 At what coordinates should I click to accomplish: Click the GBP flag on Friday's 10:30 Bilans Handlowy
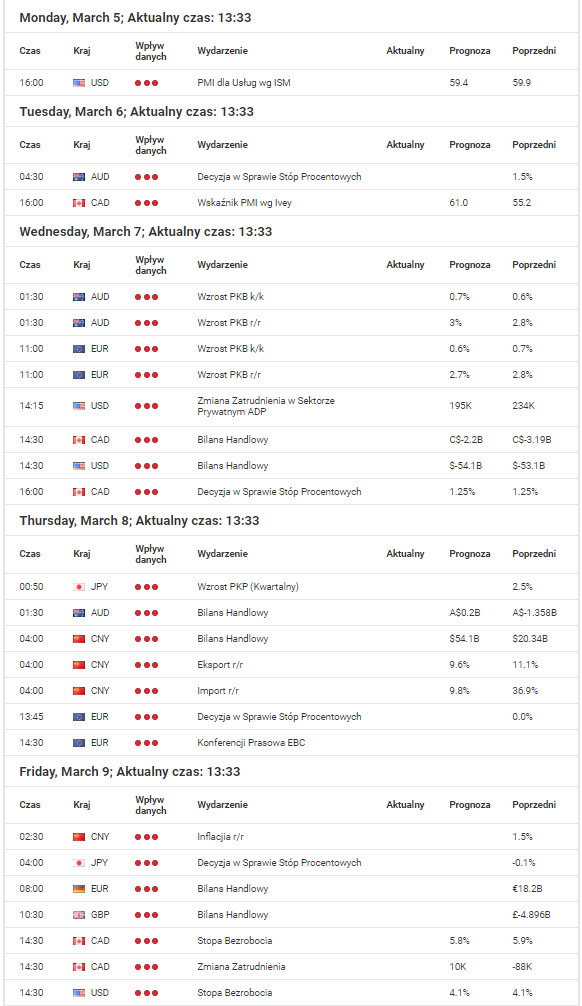point(79,915)
